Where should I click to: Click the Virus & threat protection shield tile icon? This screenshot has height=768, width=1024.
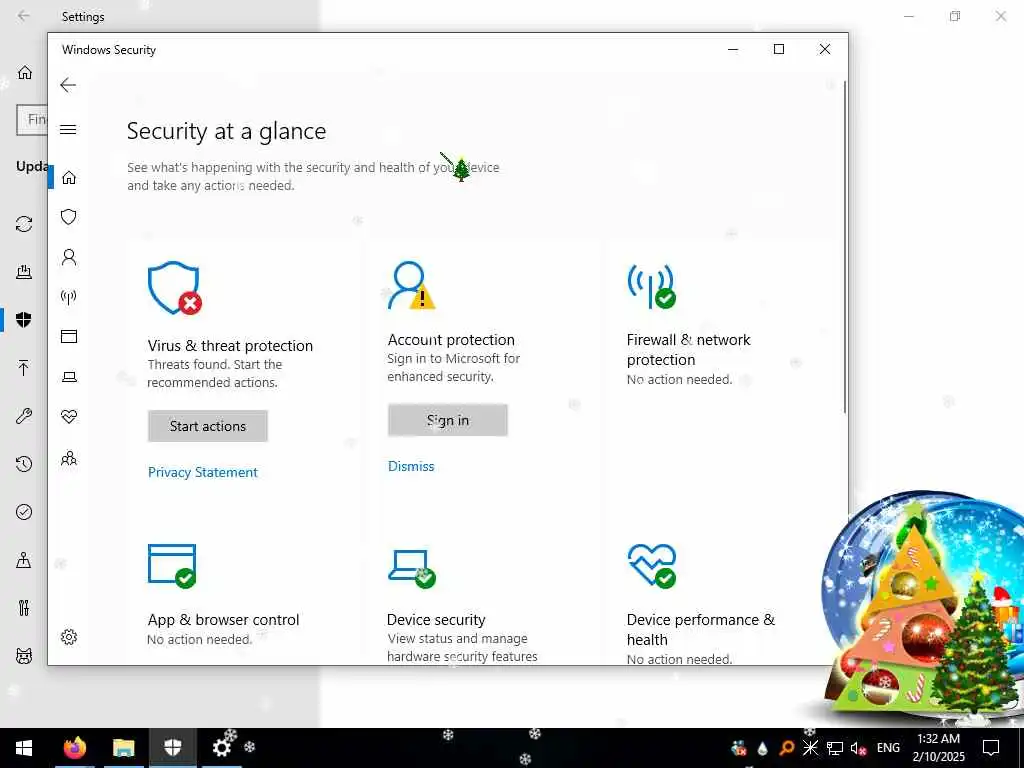[174, 288]
